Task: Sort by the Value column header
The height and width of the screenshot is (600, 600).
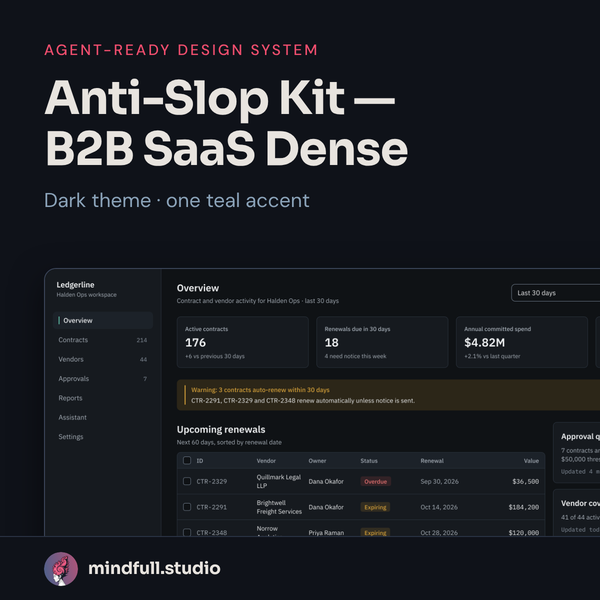Action: pyautogui.click(x=531, y=461)
